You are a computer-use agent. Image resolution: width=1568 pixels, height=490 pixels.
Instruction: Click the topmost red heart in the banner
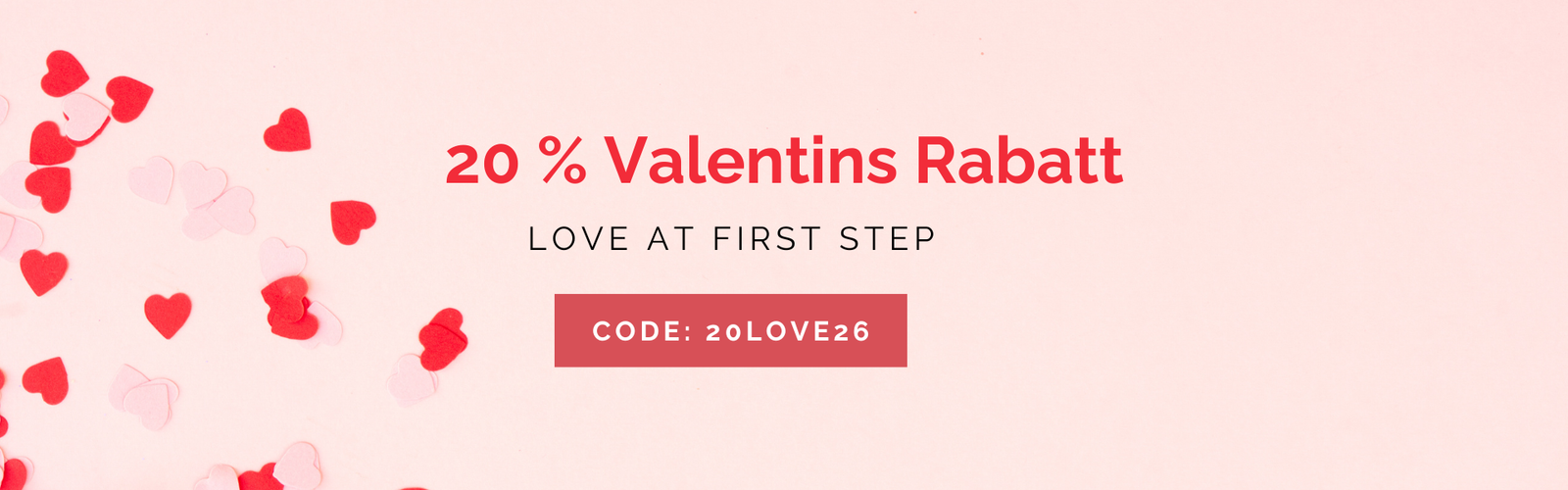[65, 73]
